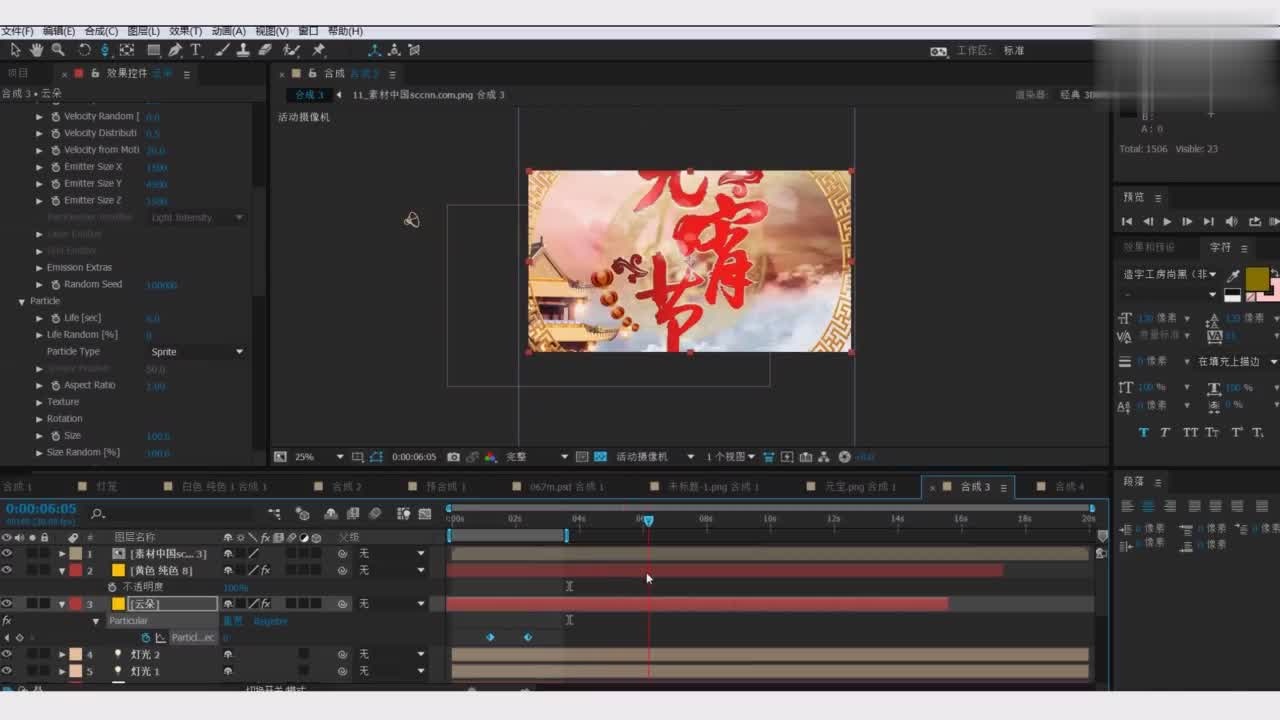Toggle stopwatch for 不透明度 opacity property
The width and height of the screenshot is (1280, 720).
pos(112,587)
